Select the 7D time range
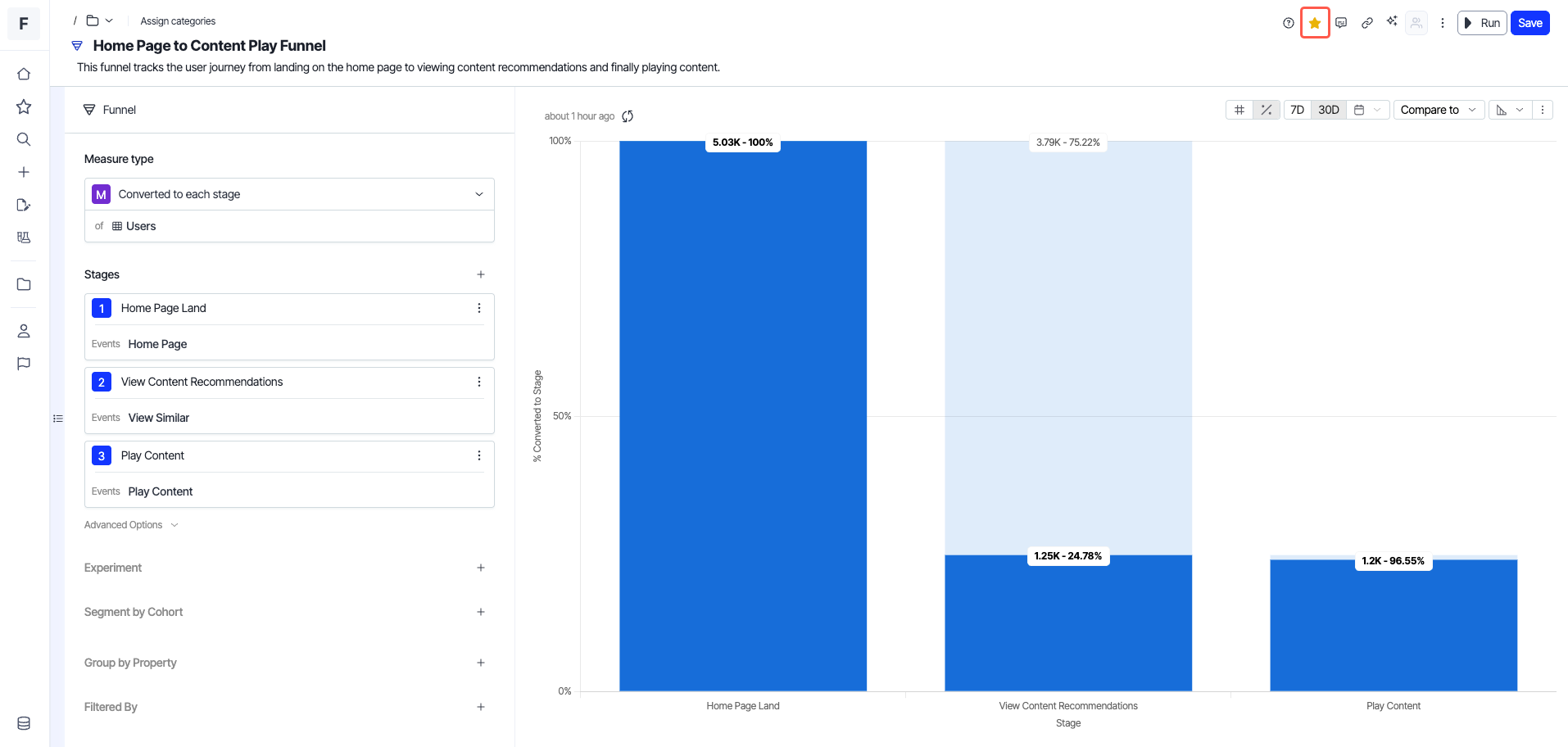 point(1297,110)
